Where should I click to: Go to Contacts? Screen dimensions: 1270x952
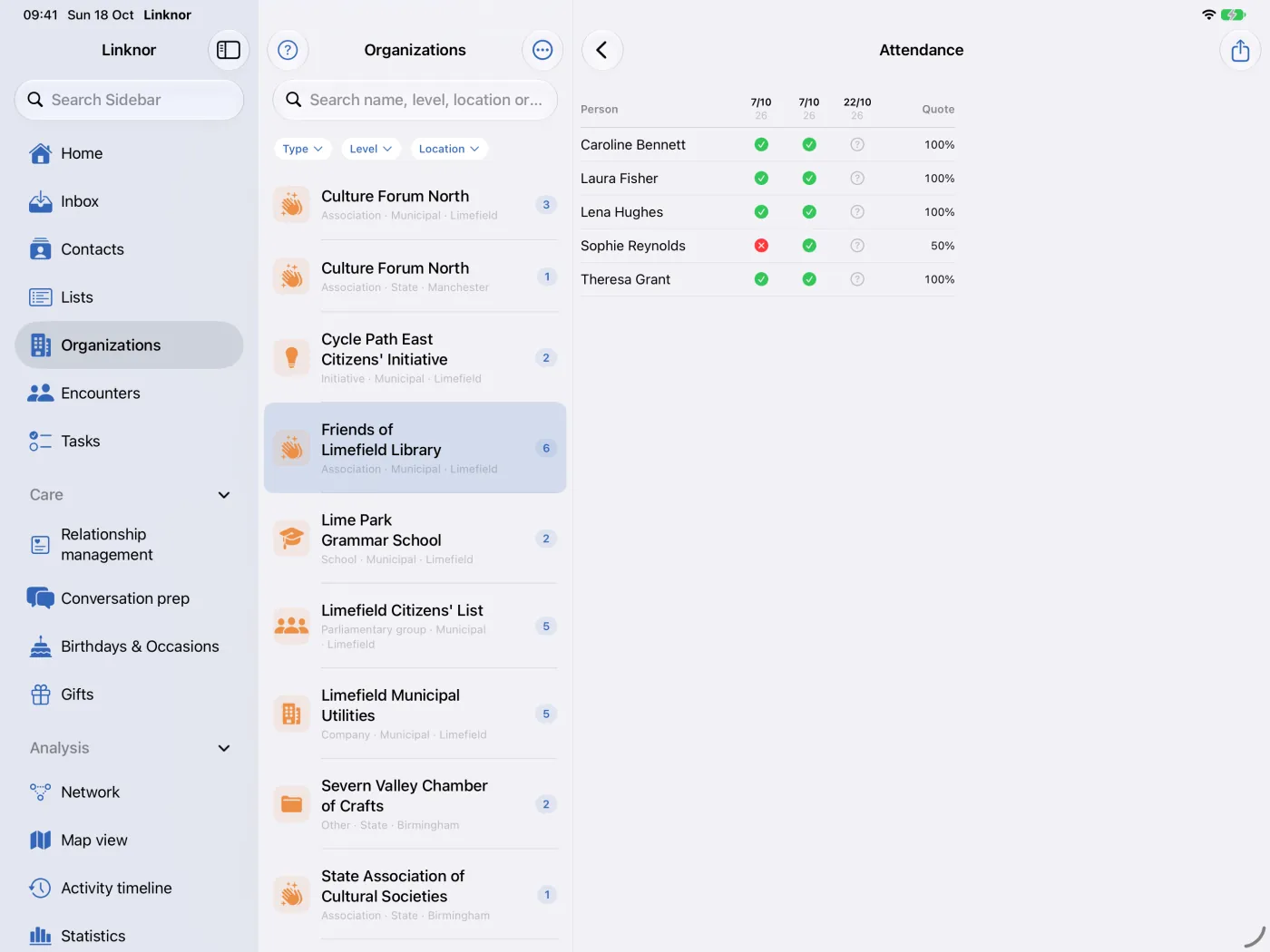tap(129, 249)
